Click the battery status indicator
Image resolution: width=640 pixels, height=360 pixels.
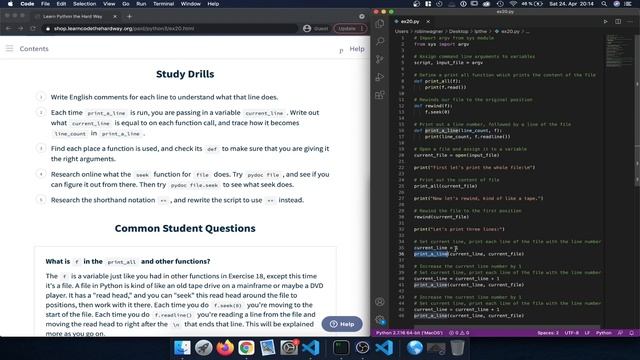coord(532,4)
